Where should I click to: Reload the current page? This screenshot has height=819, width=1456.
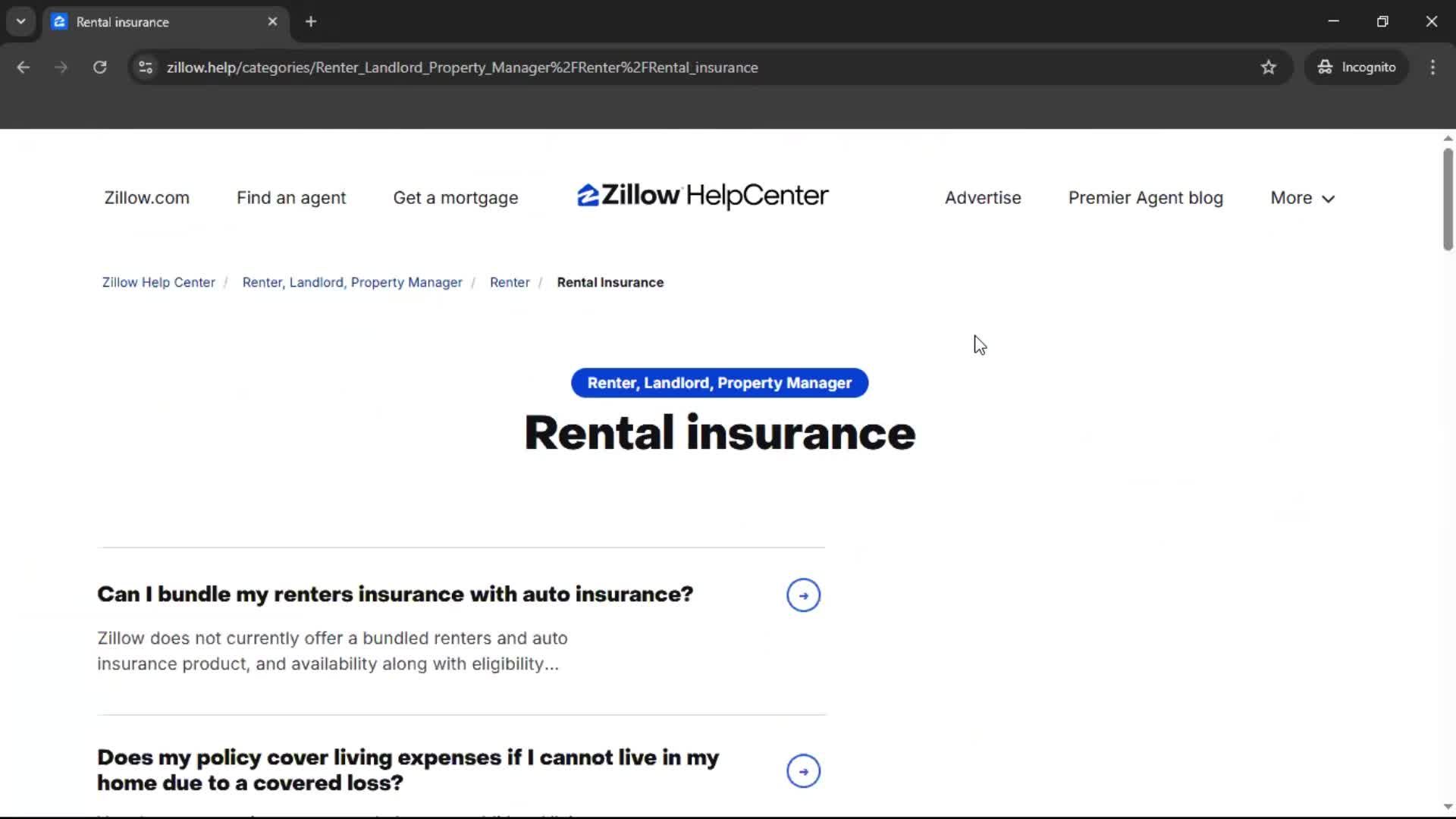pos(99,67)
